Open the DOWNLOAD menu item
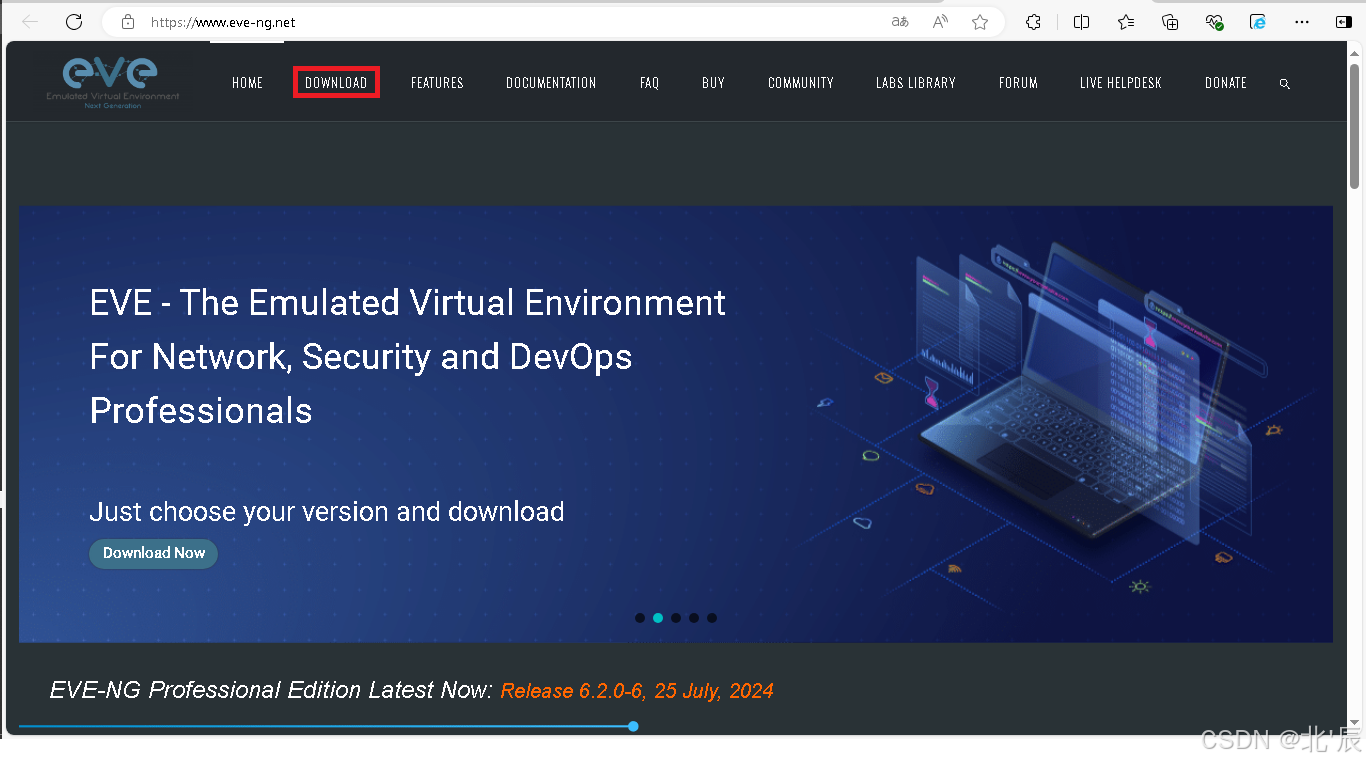1366x763 pixels. (x=336, y=83)
